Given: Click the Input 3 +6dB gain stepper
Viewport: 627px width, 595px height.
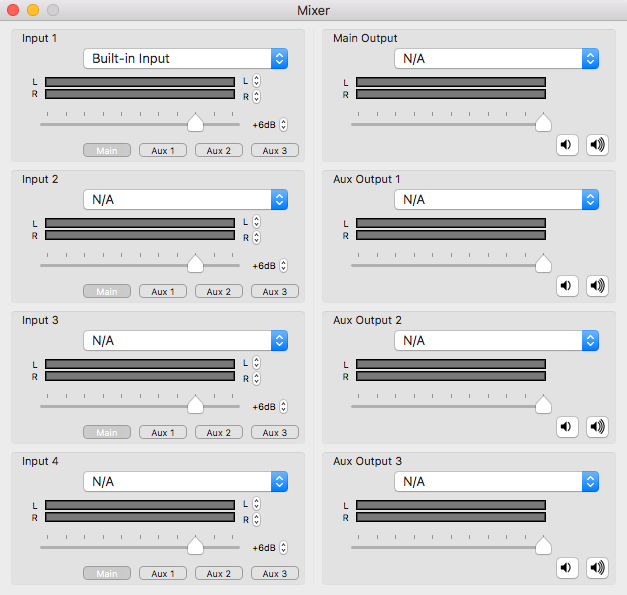Looking at the screenshot, I should point(284,407).
